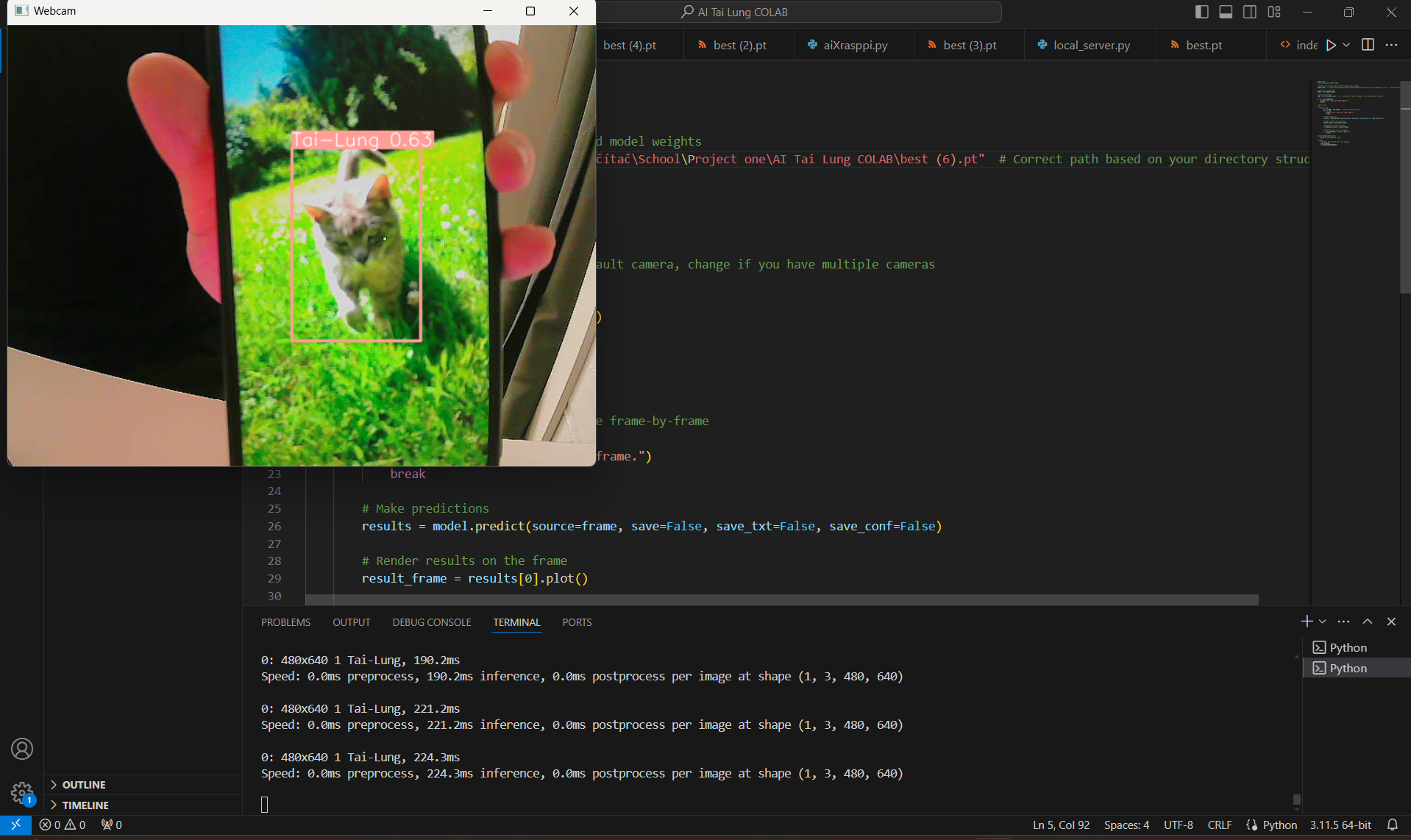
Task: Toggle the bottom panel layout icon
Action: pyautogui.click(x=1226, y=12)
